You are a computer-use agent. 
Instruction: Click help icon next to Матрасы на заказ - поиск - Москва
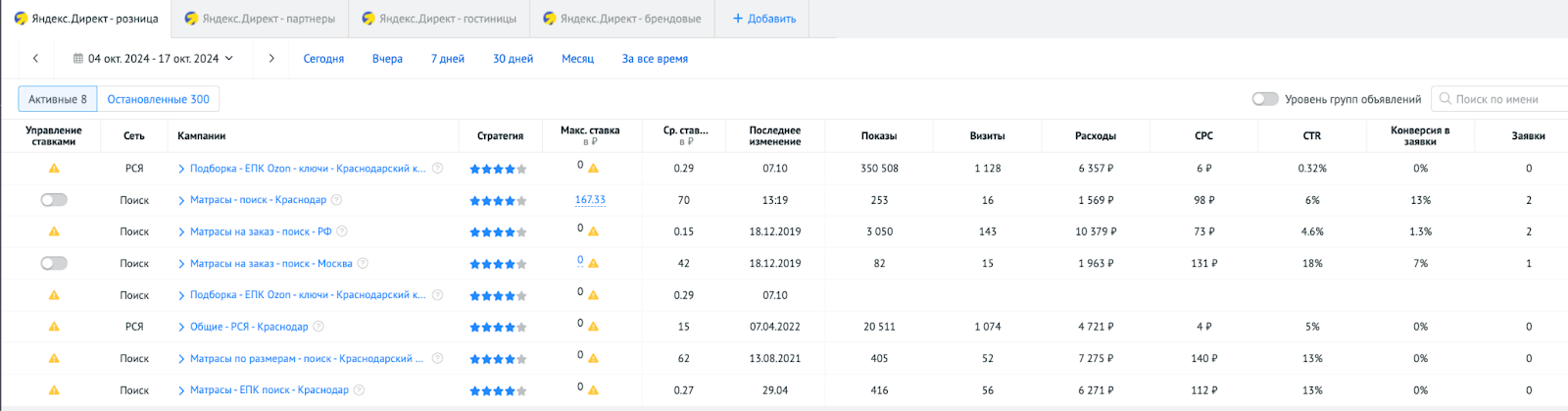pyautogui.click(x=363, y=264)
